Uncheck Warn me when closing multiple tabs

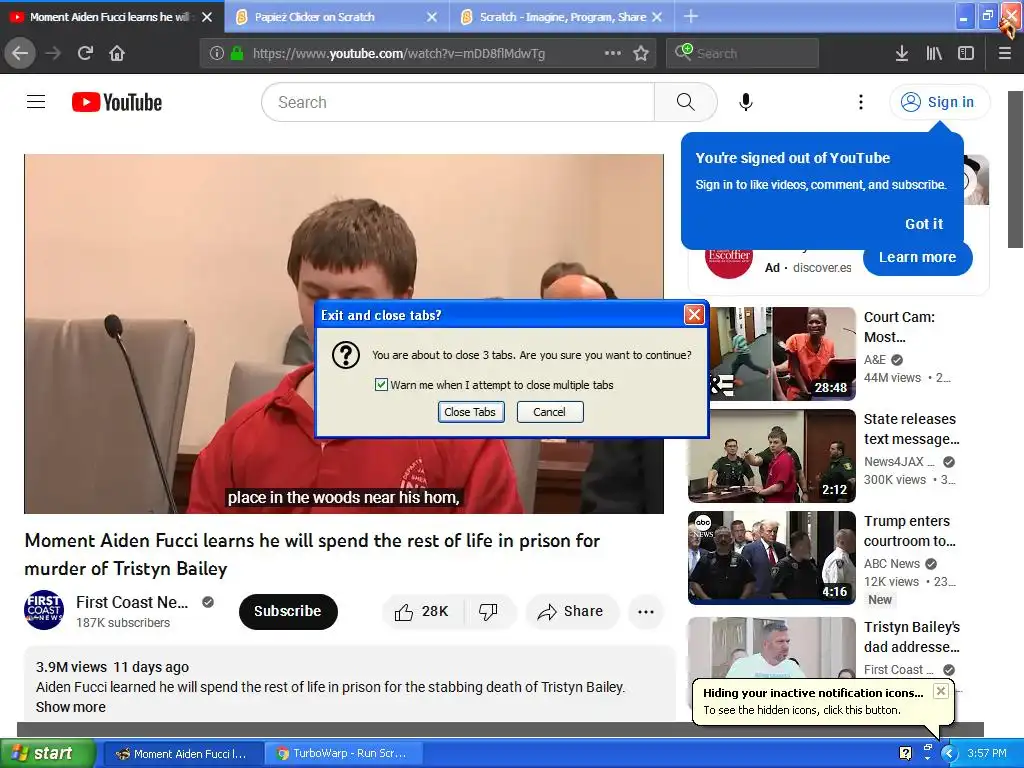381,385
